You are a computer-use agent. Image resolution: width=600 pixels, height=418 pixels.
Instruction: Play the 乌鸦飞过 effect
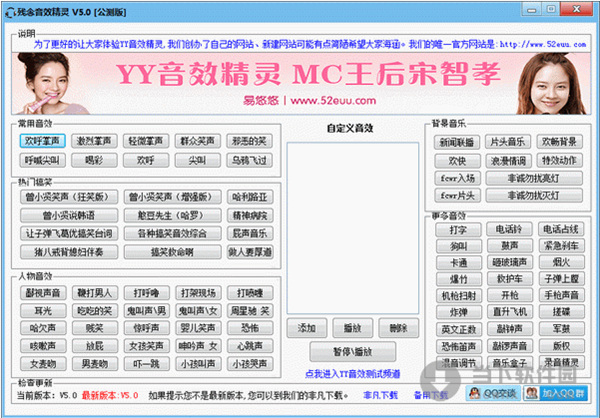[249, 160]
